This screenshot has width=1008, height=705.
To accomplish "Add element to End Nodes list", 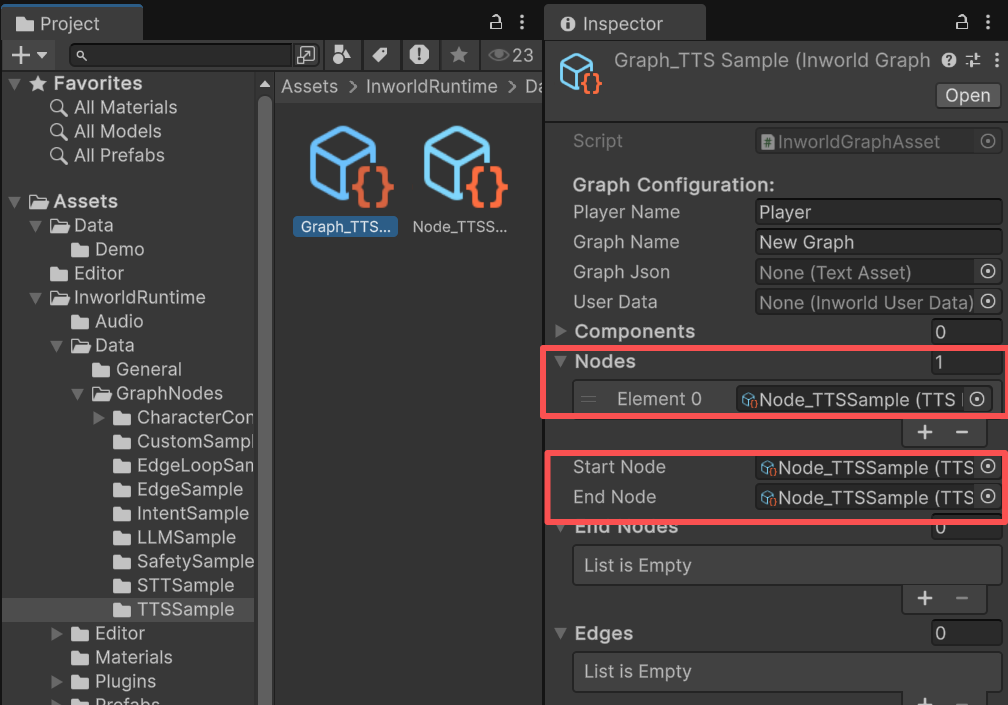I will tap(924, 598).
